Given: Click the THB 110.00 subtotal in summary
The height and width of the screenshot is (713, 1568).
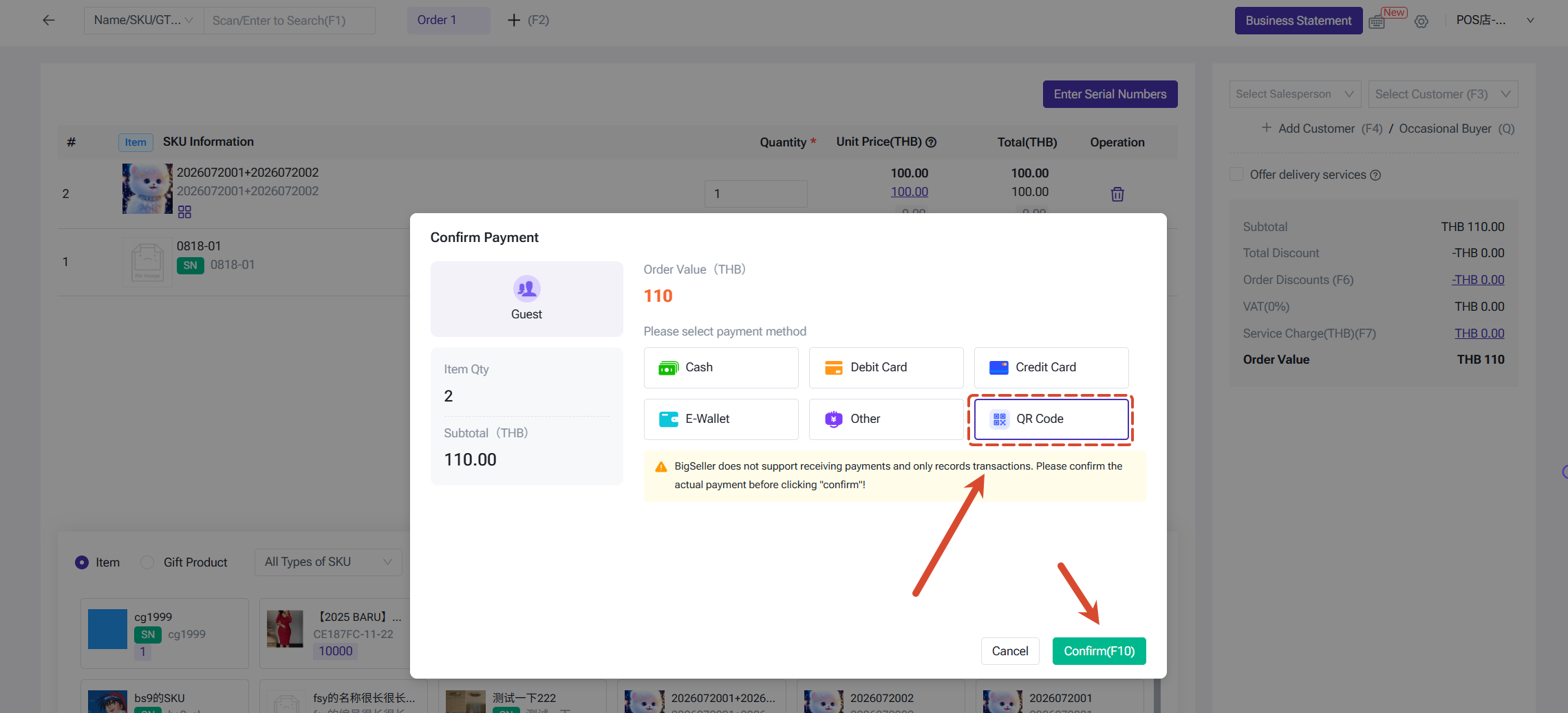Looking at the screenshot, I should (1472, 227).
